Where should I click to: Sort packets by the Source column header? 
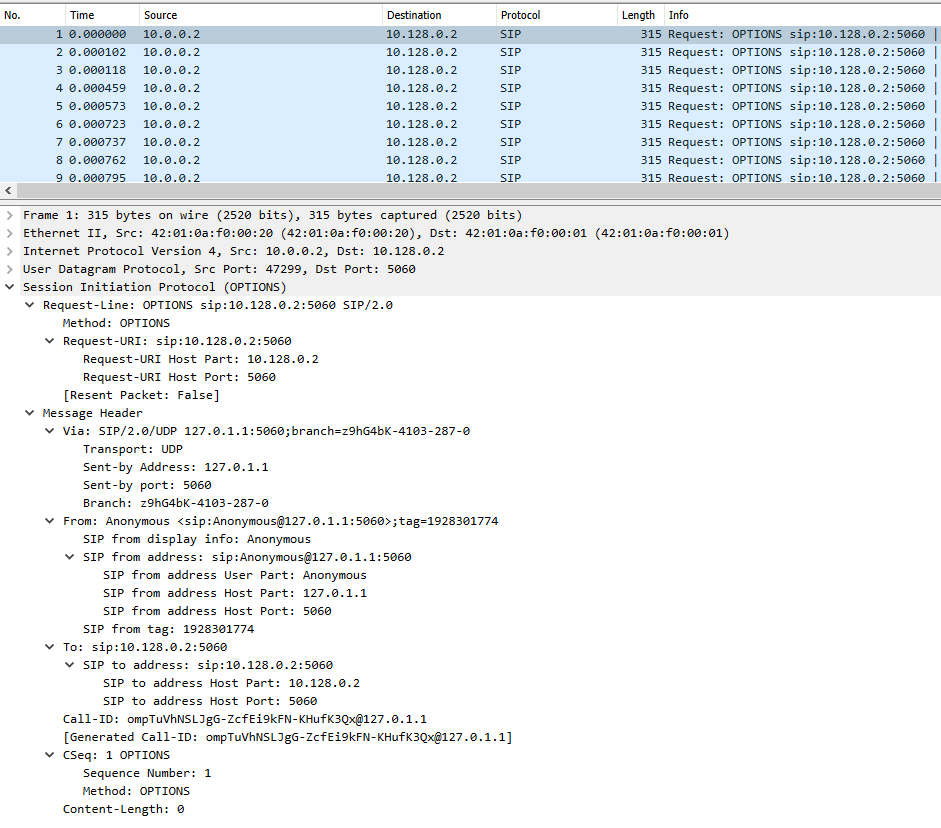[x=261, y=15]
